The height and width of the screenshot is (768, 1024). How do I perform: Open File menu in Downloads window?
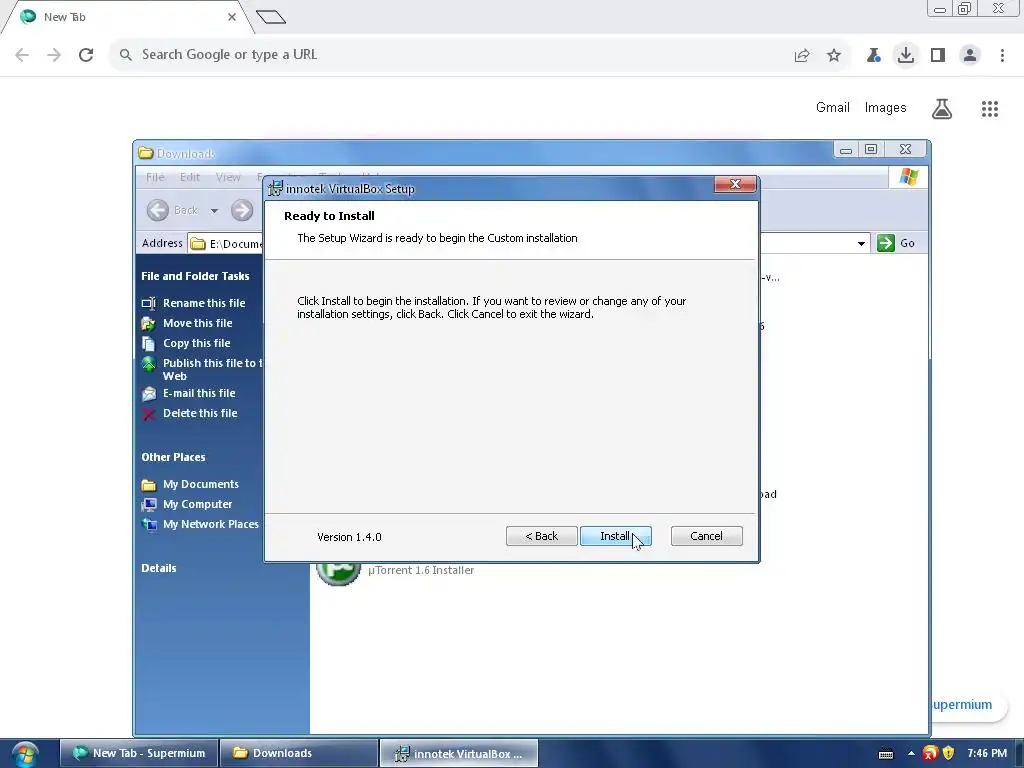(x=155, y=177)
